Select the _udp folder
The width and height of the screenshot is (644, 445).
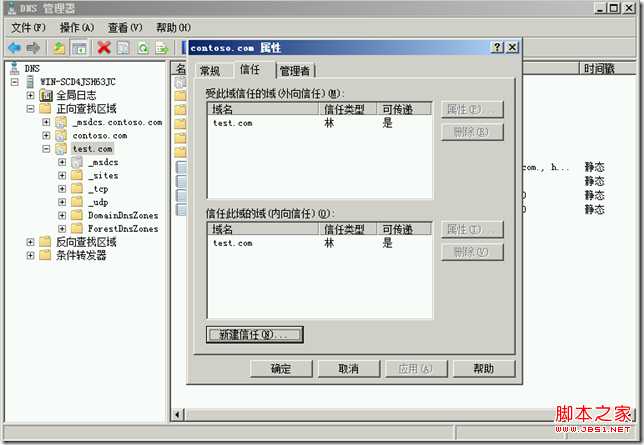[x=98, y=202]
